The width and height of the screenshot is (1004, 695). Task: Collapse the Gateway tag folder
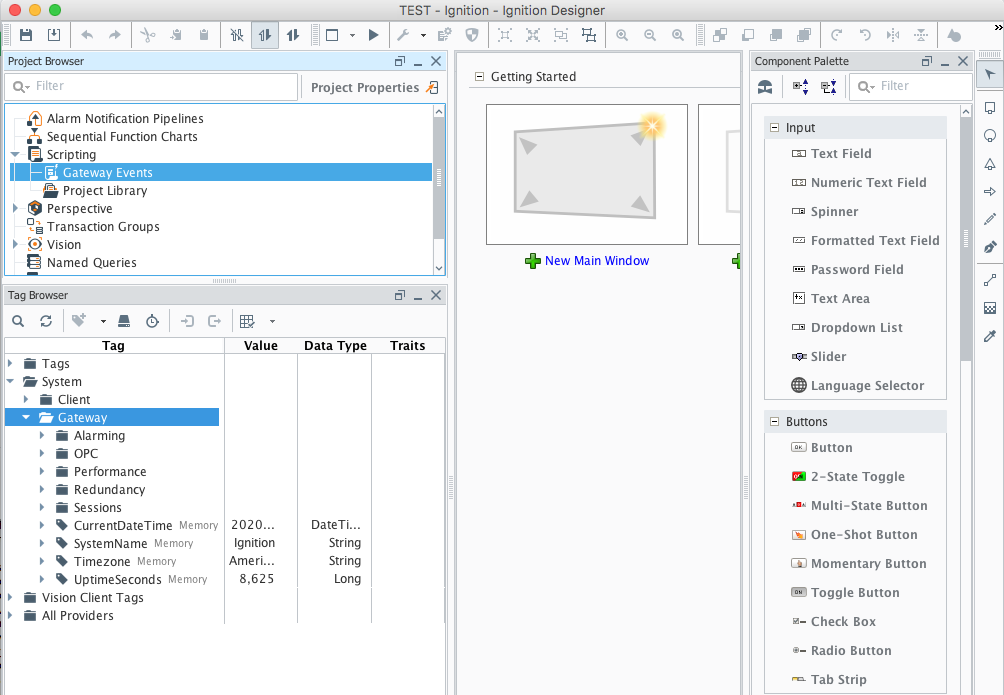click(26, 417)
